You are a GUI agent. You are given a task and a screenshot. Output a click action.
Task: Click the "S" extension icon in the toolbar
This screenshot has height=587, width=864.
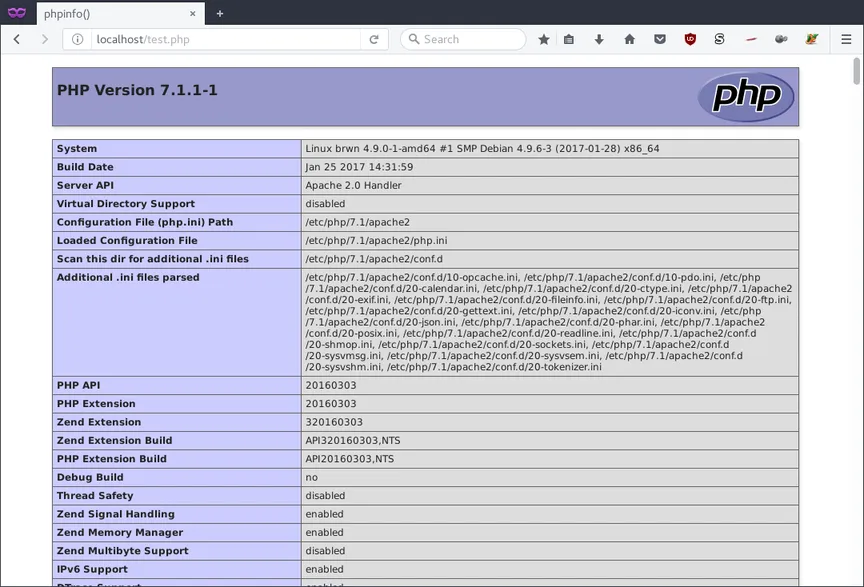pyautogui.click(x=719, y=39)
